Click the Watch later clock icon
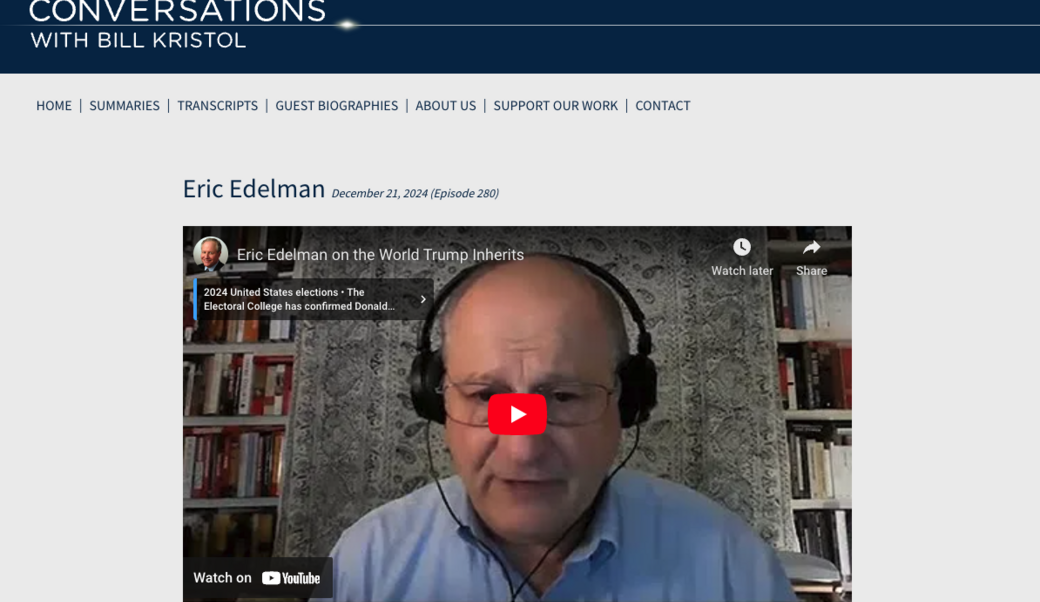 742,247
